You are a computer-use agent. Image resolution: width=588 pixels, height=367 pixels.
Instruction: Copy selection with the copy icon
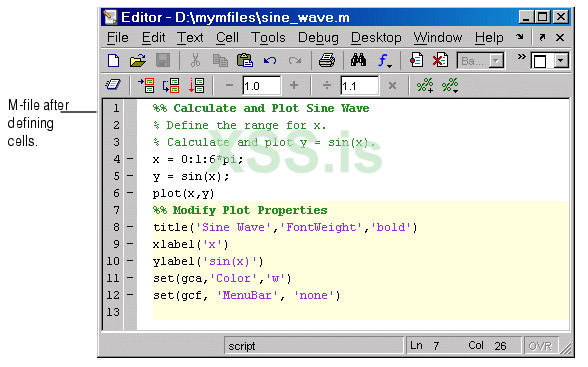220,60
